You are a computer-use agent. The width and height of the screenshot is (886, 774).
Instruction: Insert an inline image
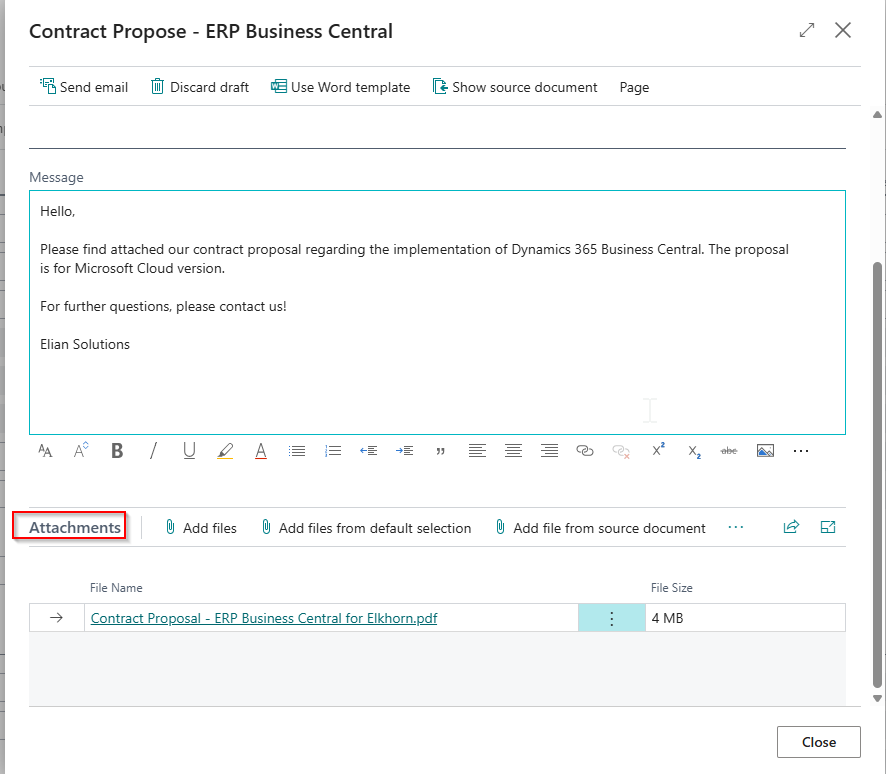pos(765,451)
